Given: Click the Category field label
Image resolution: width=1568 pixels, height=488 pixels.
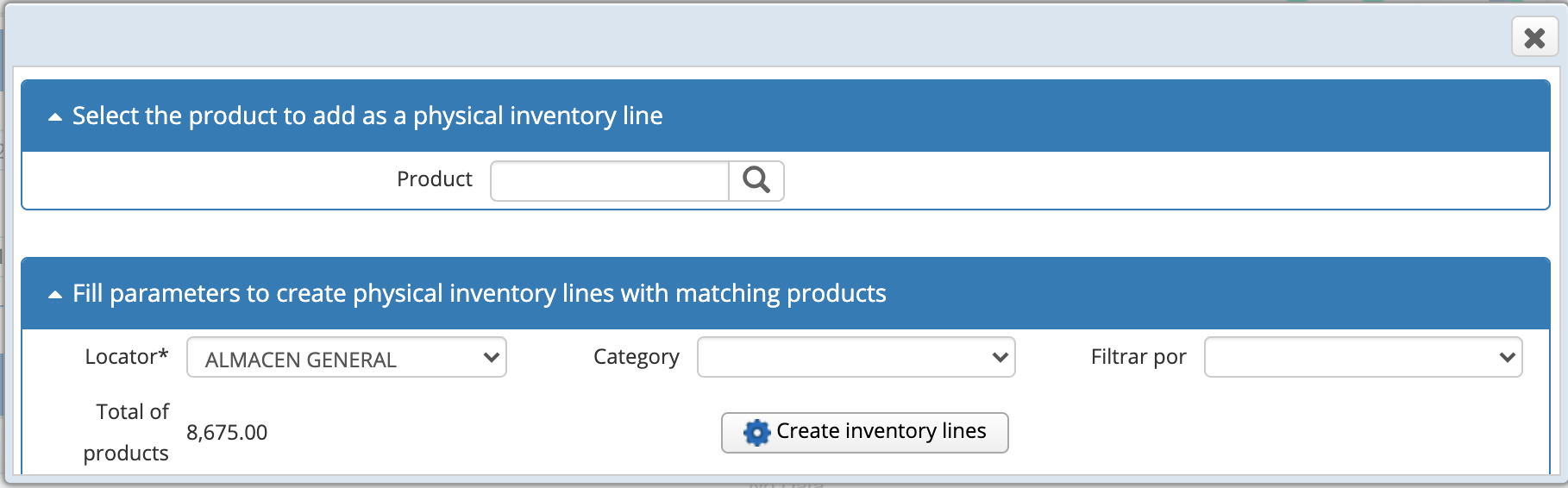Looking at the screenshot, I should click(637, 357).
